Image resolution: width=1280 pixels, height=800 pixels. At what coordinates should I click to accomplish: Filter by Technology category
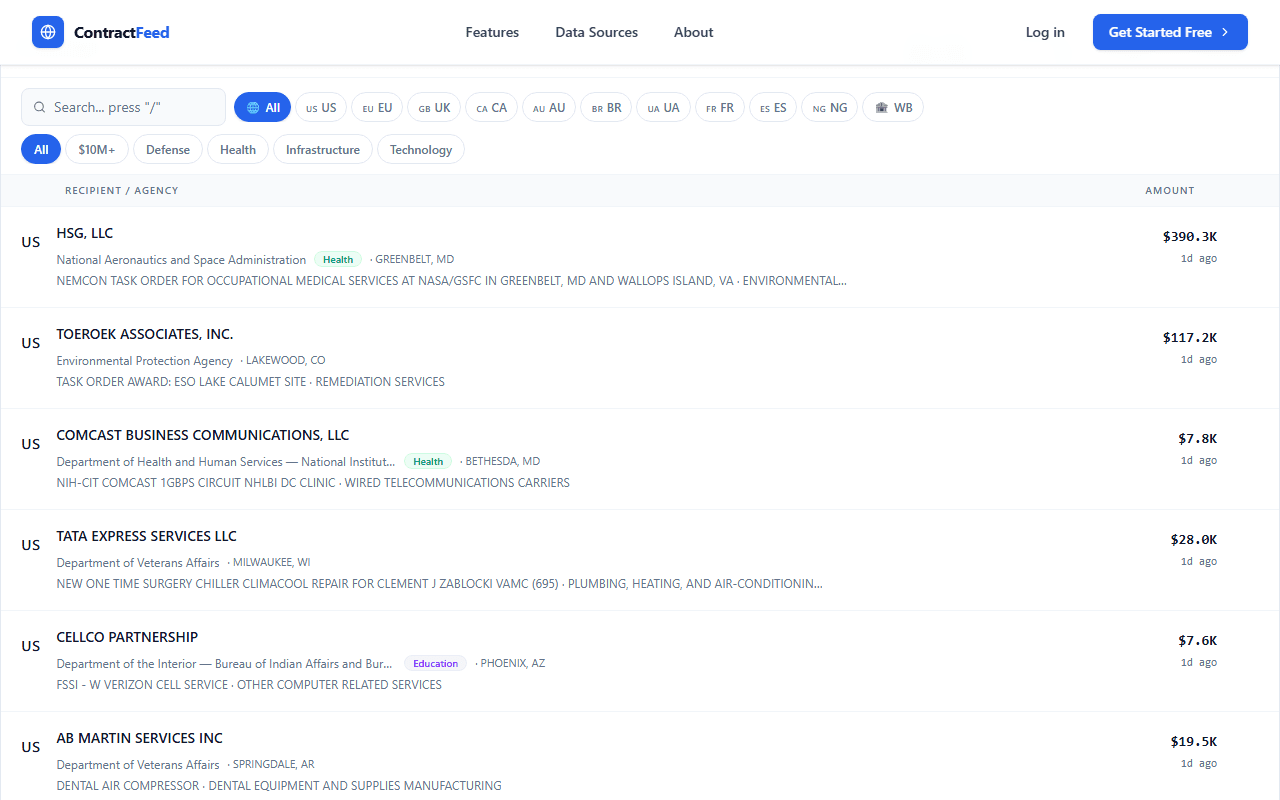tap(421, 149)
